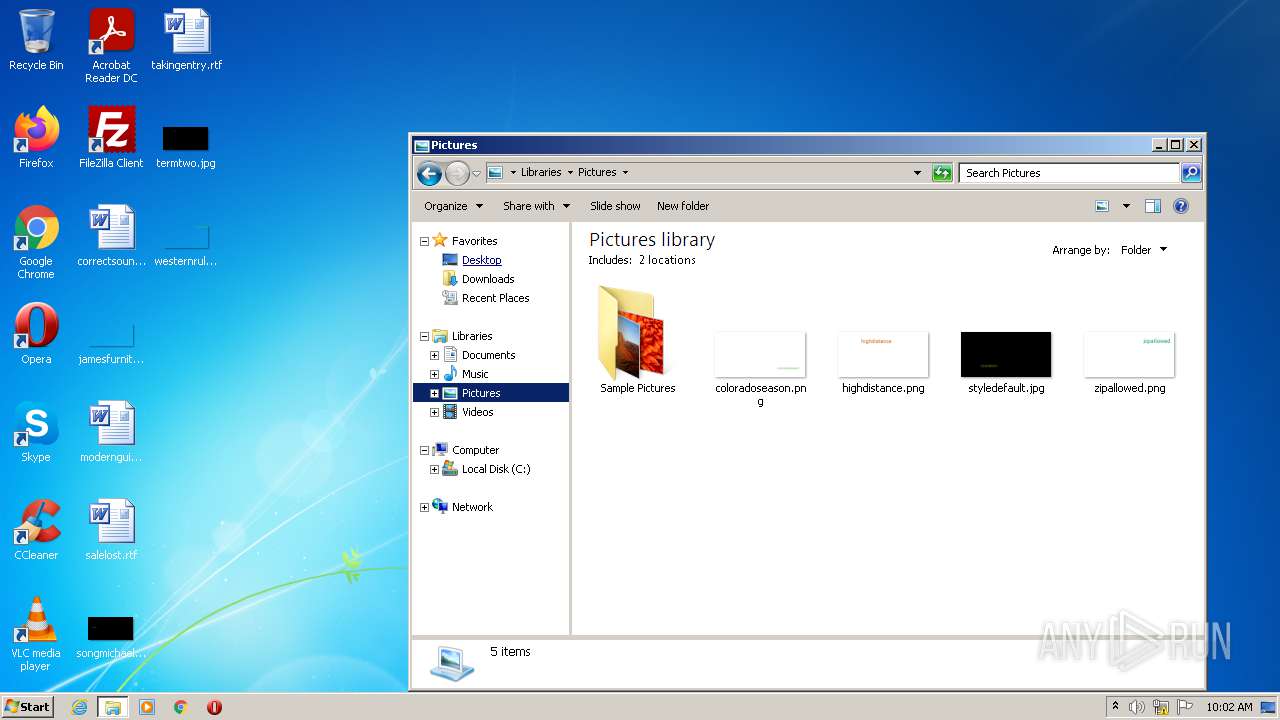Collapse the Favorites tree group
1280x720 pixels.
point(424,241)
